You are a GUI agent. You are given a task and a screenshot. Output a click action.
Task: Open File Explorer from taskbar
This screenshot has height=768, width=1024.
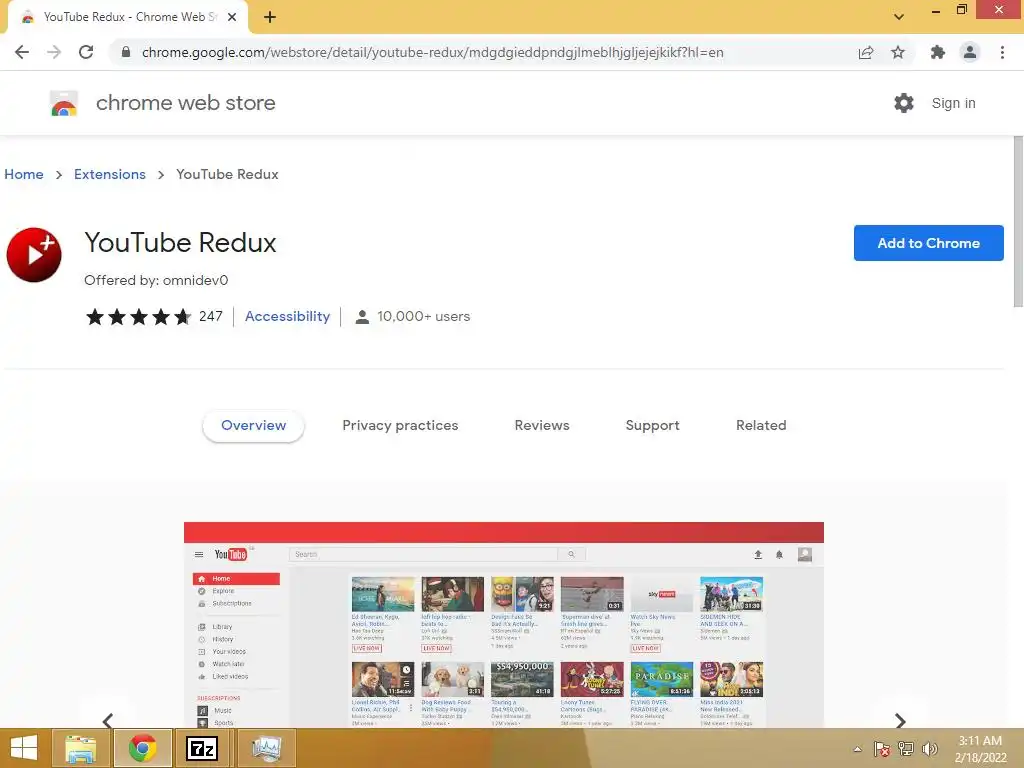(x=81, y=748)
